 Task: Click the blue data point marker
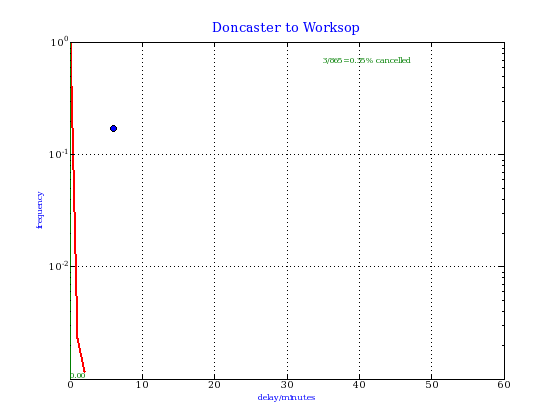coord(114,128)
